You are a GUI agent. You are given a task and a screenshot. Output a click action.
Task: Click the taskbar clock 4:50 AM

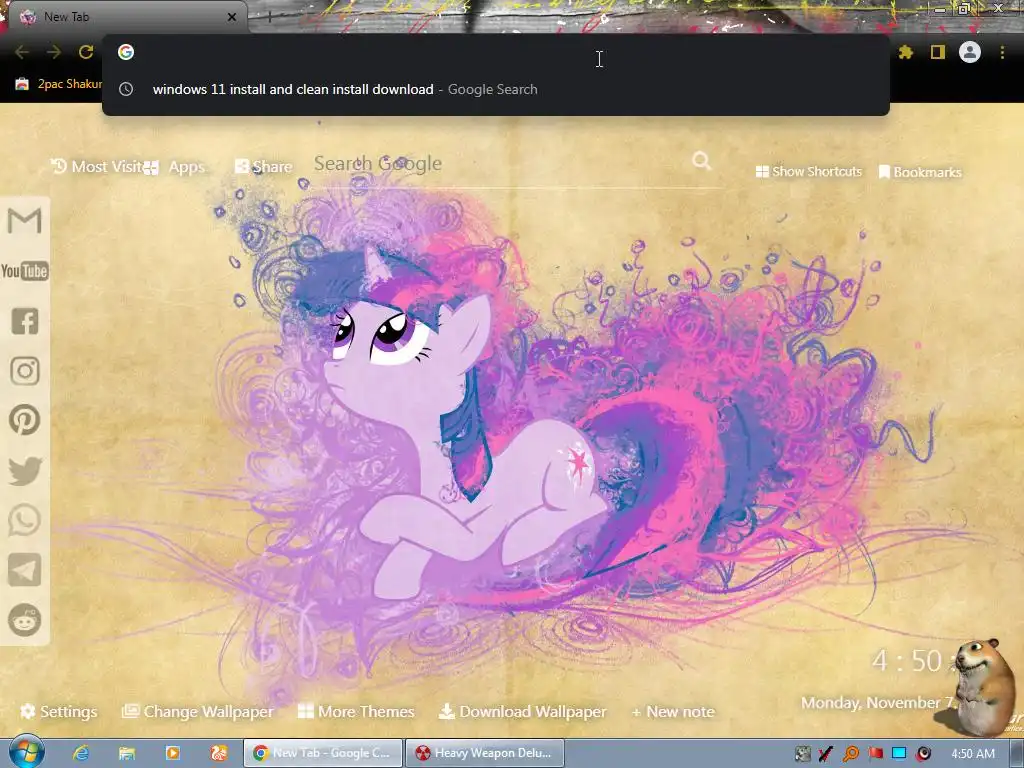coord(973,754)
